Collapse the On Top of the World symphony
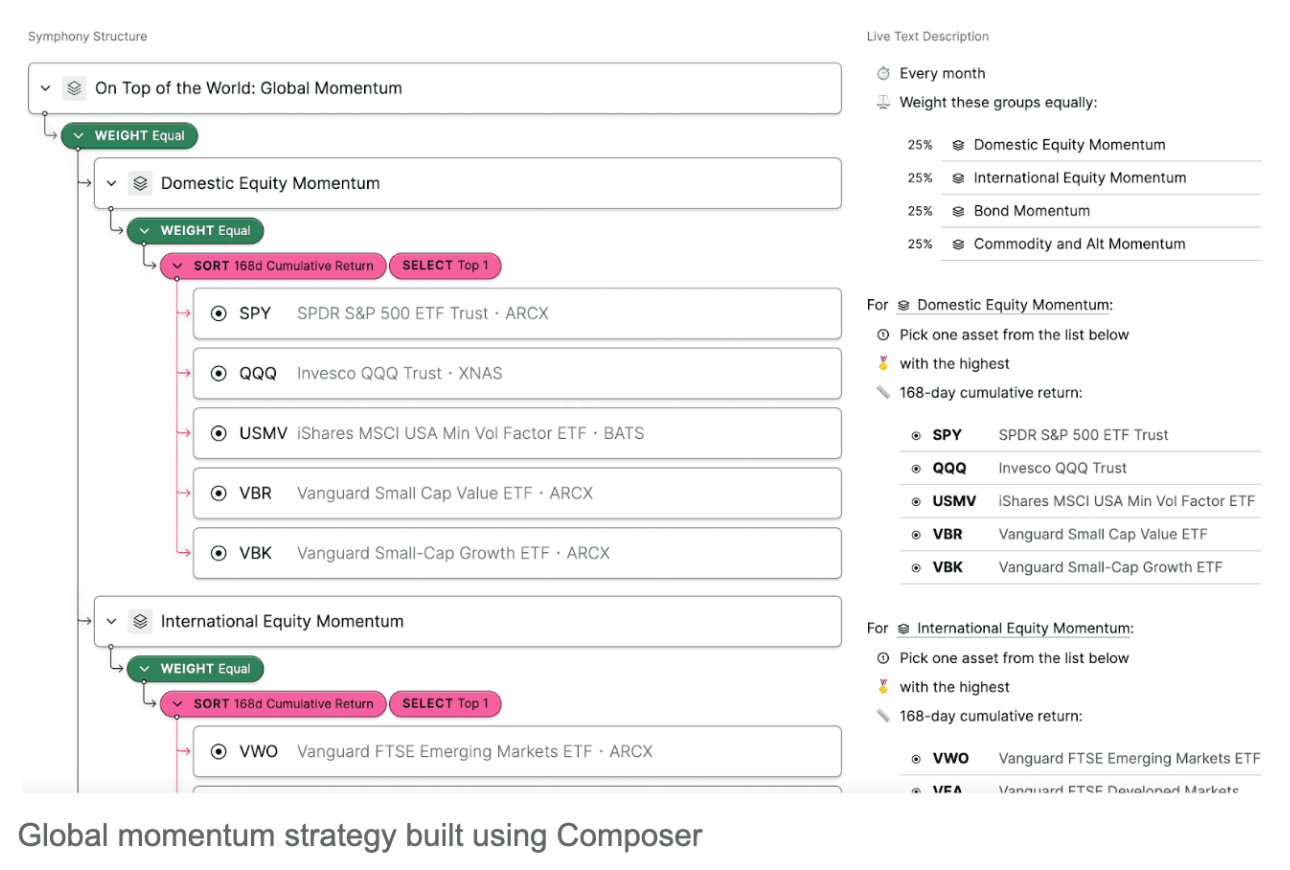 45,88
